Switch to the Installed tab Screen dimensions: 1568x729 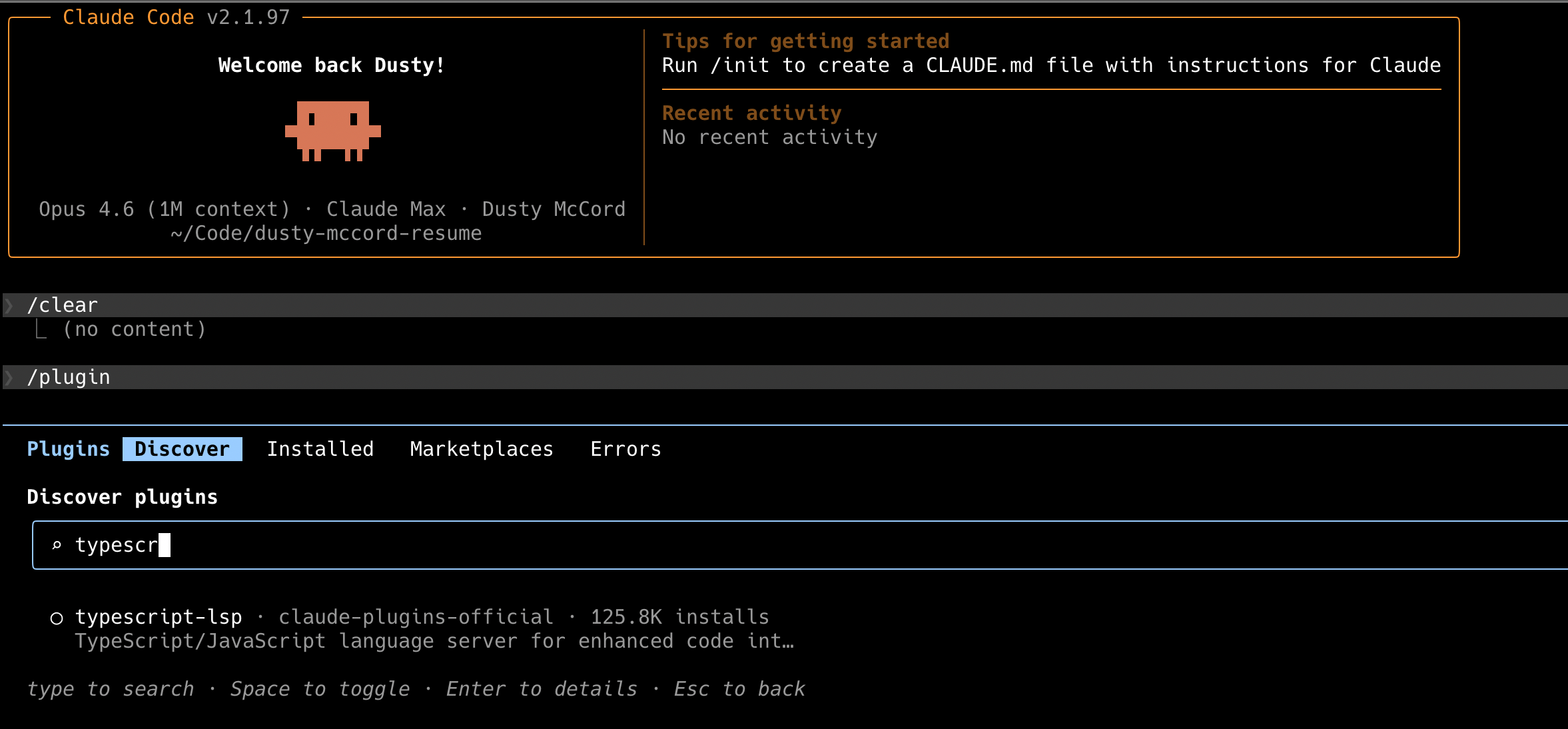[320, 448]
